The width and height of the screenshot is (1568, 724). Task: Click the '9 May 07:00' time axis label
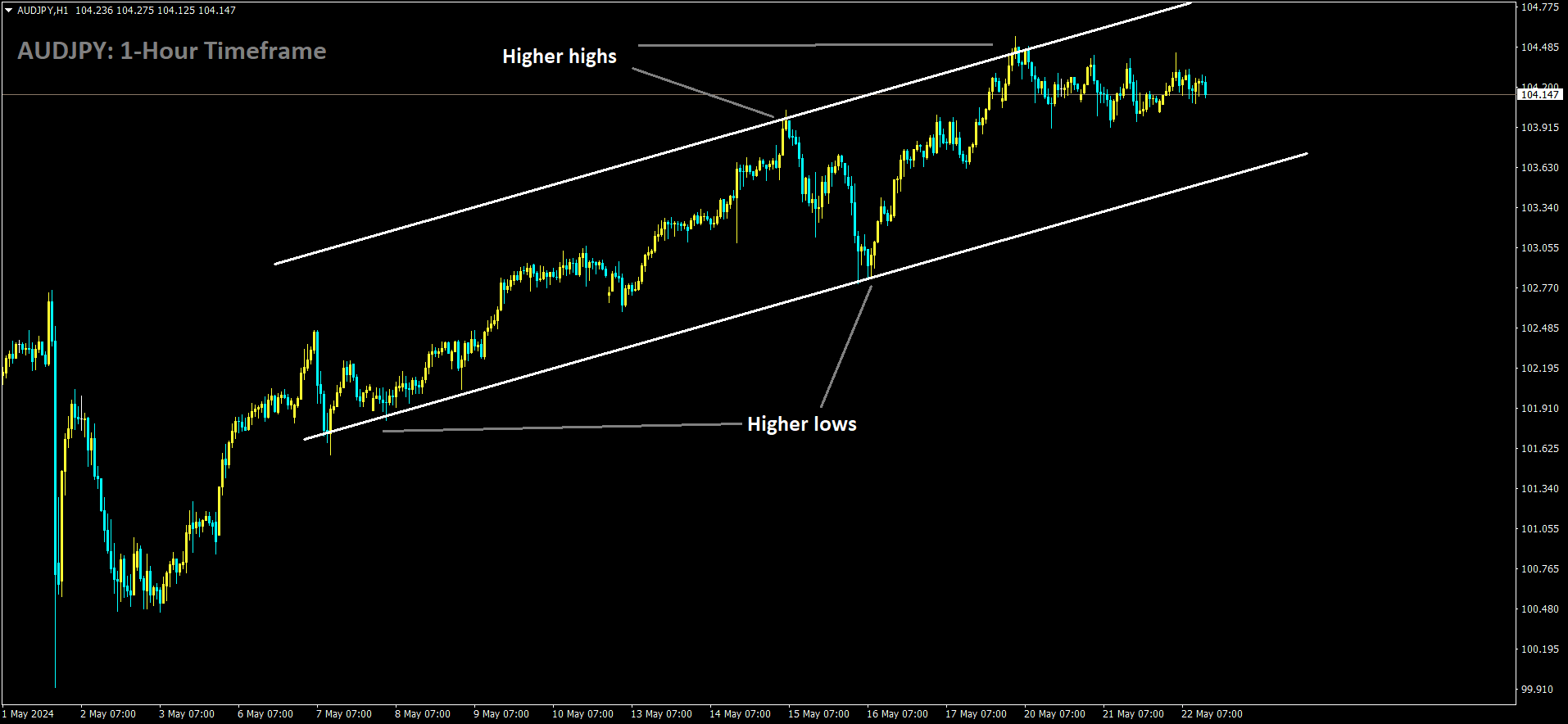[501, 714]
